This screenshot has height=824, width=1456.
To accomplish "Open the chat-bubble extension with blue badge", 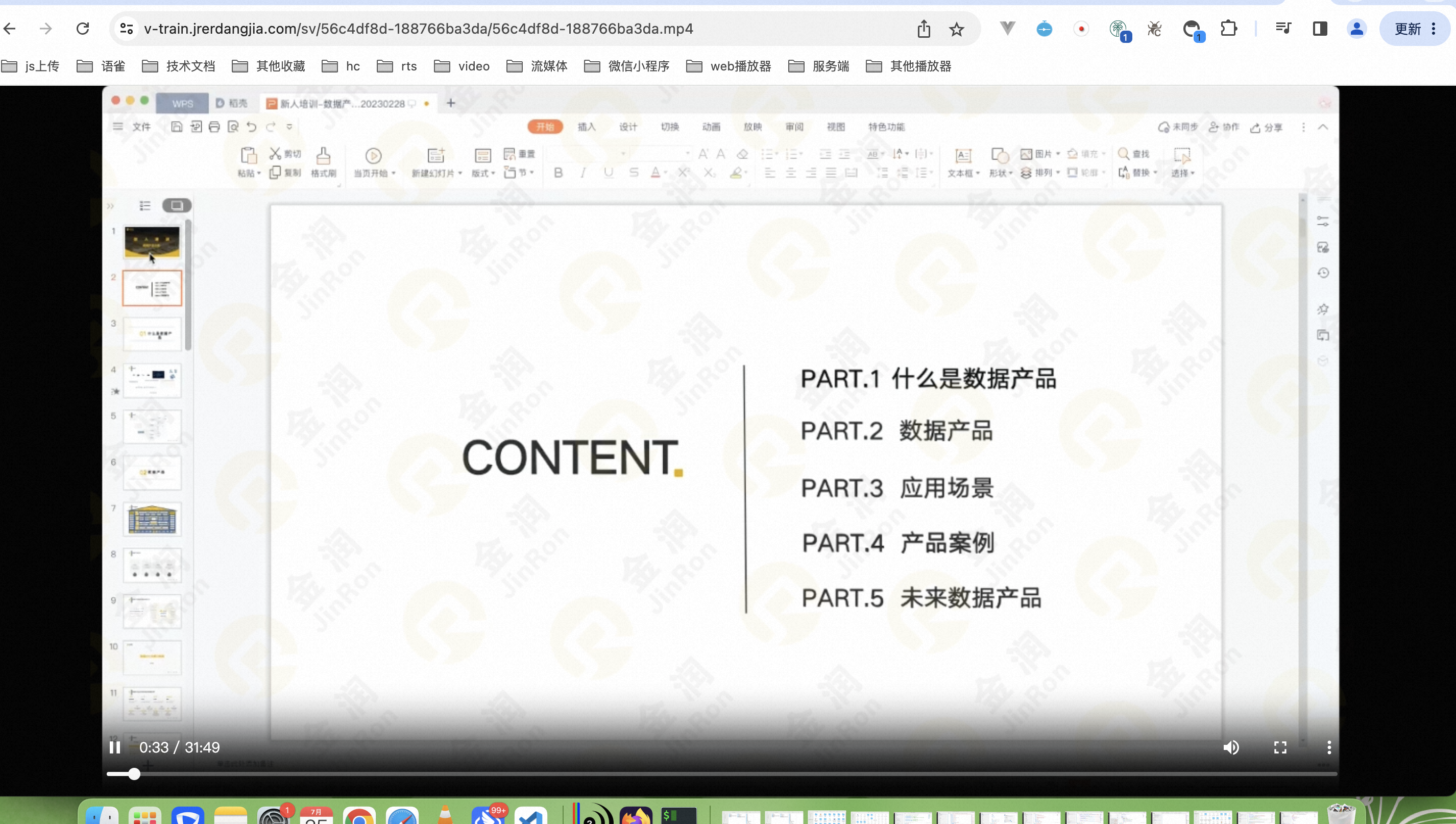I will pos(1193,30).
